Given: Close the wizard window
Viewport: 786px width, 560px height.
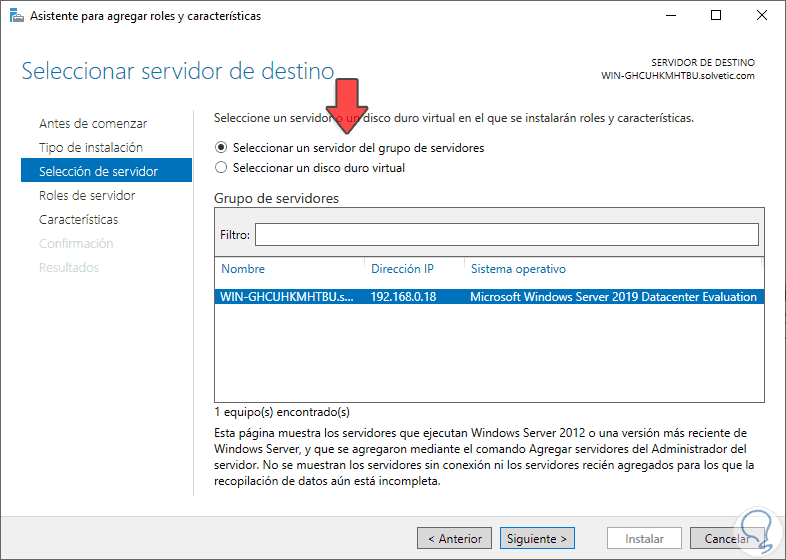Looking at the screenshot, I should [761, 16].
